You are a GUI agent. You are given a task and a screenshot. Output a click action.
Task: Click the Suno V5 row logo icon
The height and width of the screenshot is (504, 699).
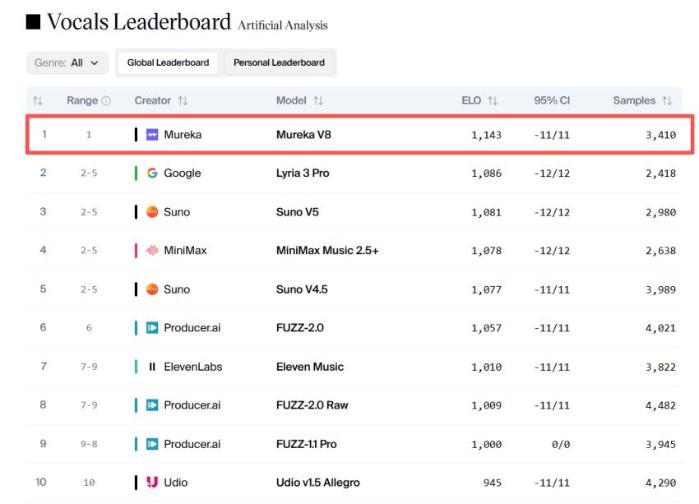coord(152,212)
